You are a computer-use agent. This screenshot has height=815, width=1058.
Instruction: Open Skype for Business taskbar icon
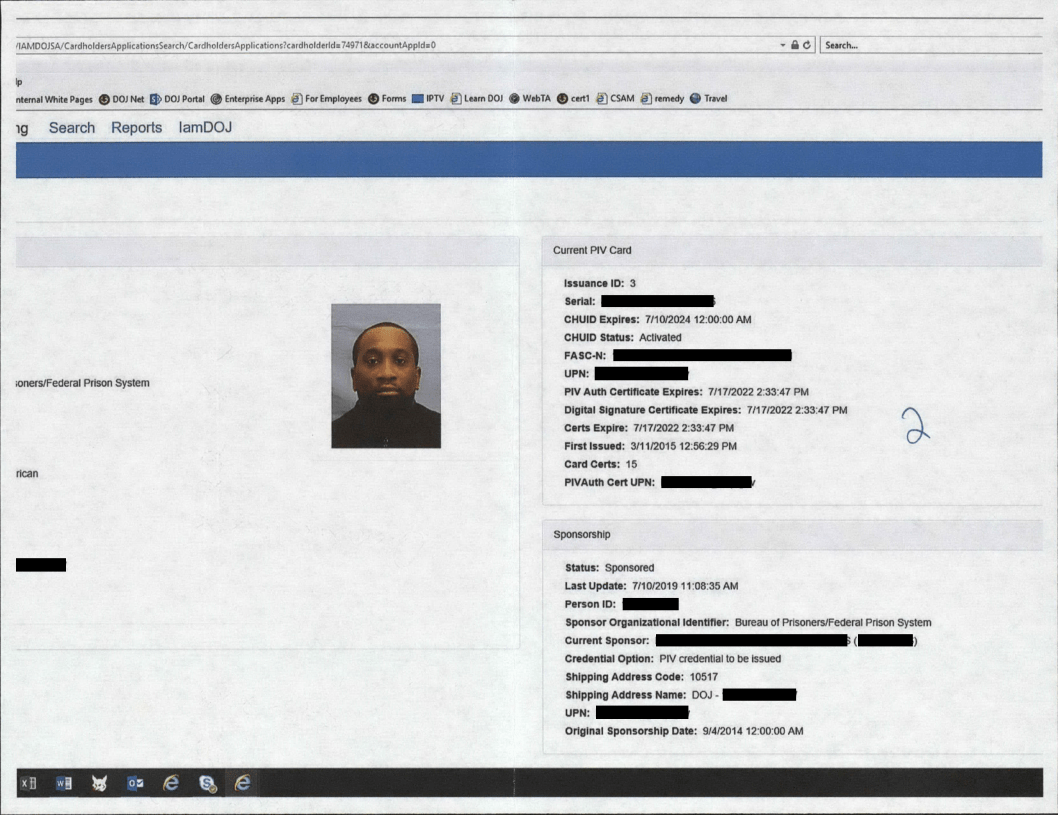207,784
